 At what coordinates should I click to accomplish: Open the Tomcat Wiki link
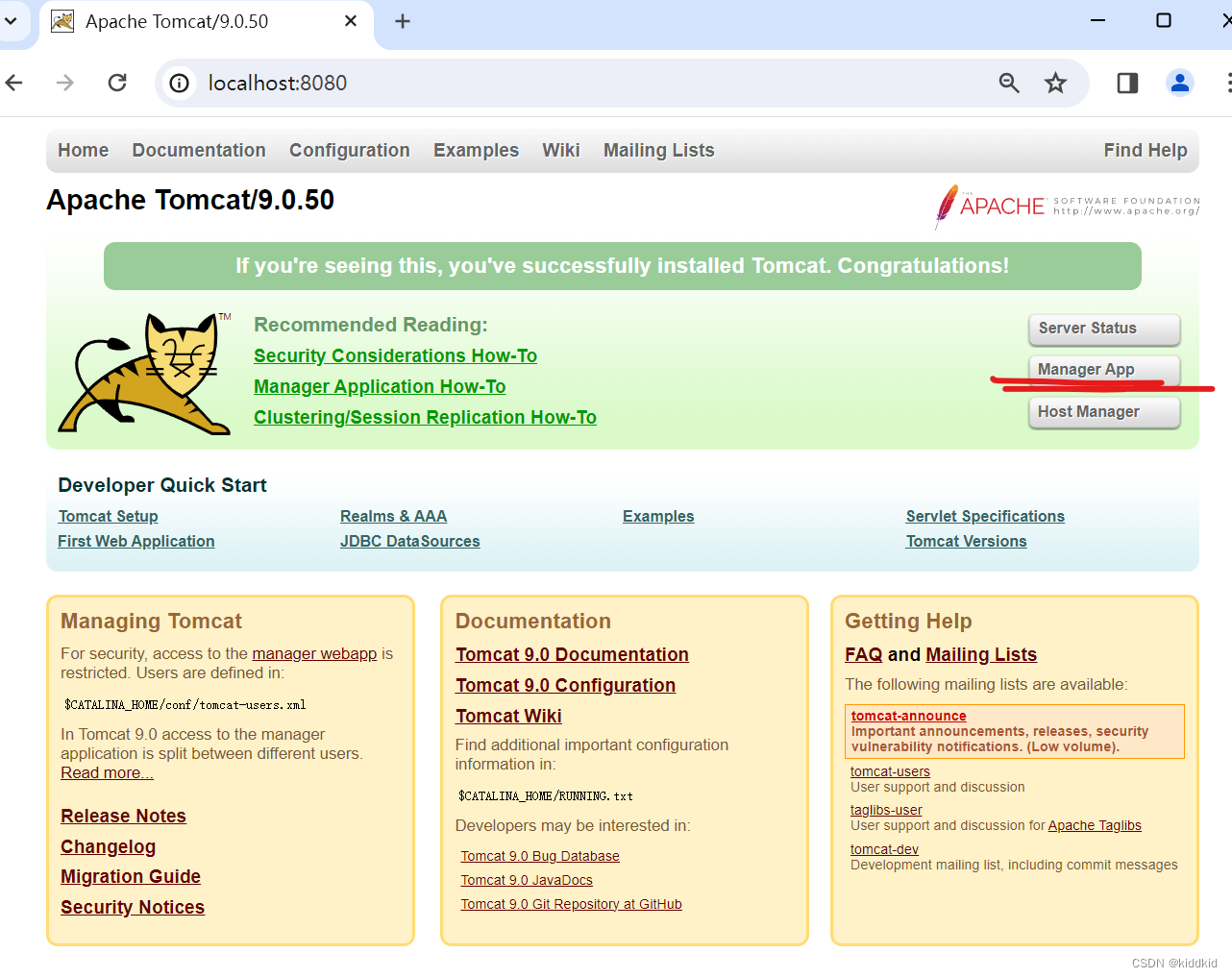click(x=508, y=716)
